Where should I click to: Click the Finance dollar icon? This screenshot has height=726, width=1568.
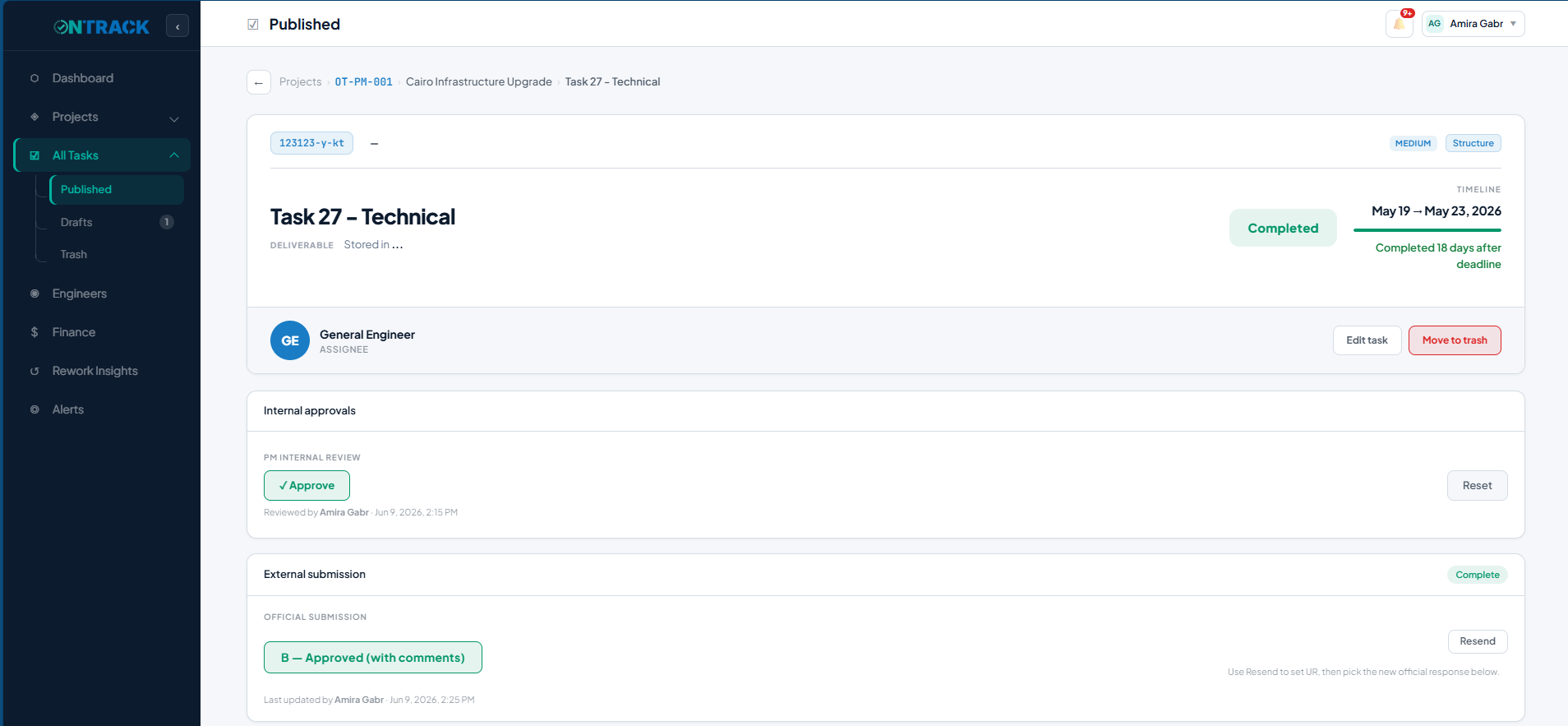tap(35, 332)
